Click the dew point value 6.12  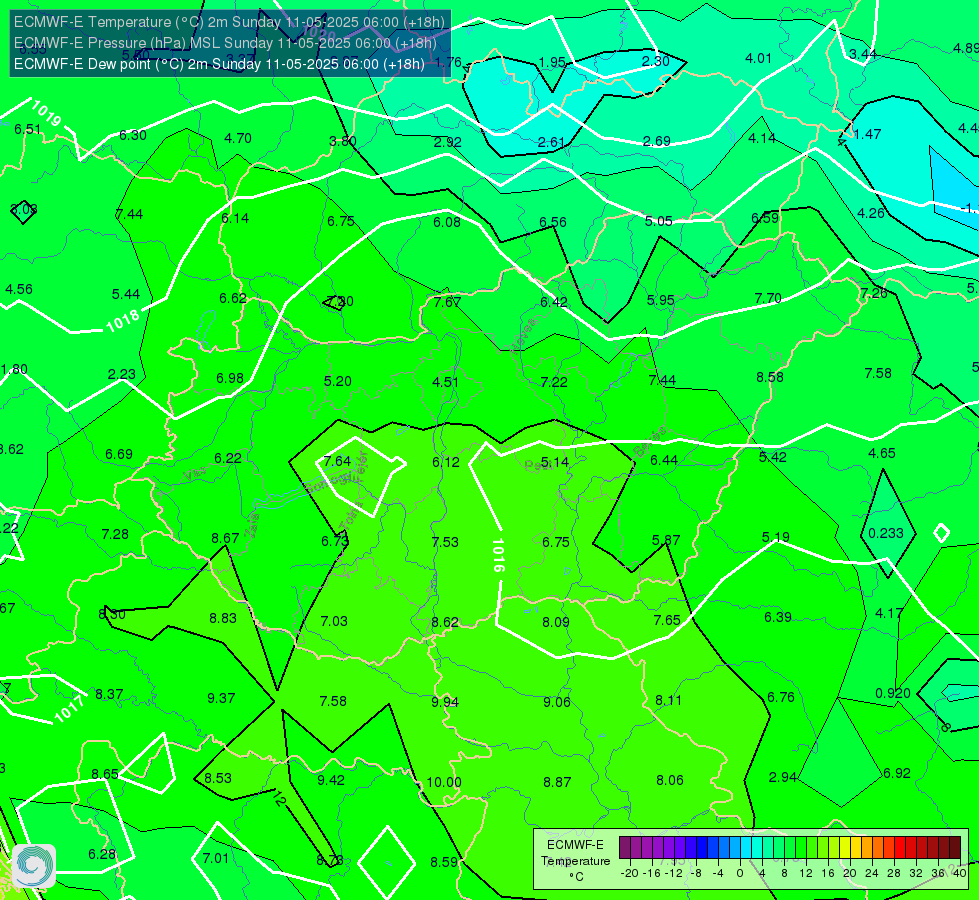(446, 462)
